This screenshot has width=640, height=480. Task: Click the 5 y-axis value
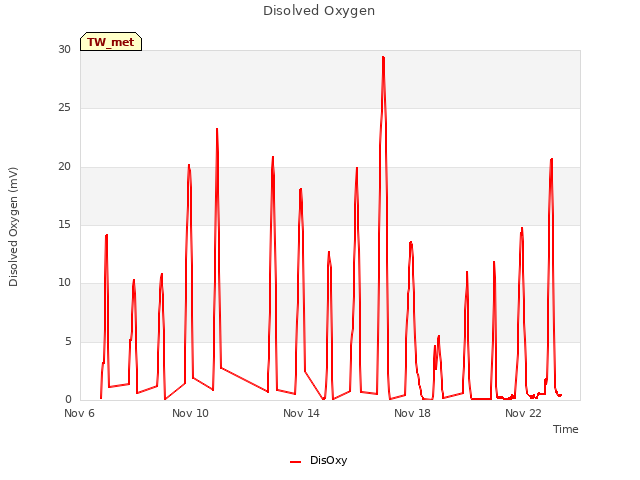68,341
